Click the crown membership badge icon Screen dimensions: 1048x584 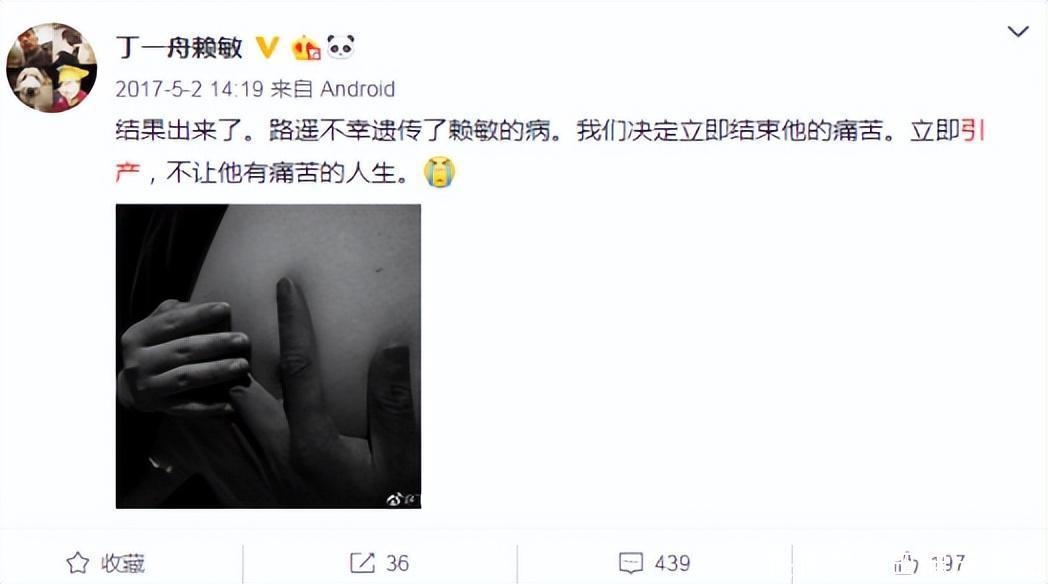click(305, 47)
